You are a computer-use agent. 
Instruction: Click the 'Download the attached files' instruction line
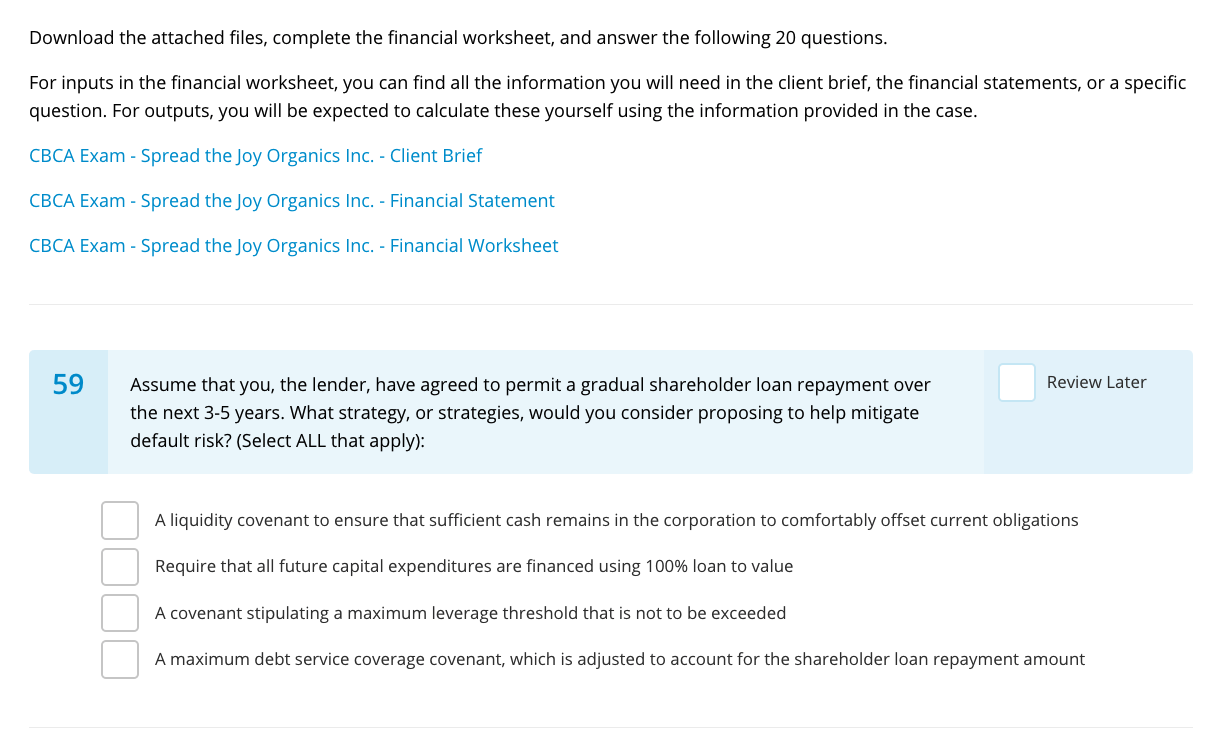pos(457,39)
